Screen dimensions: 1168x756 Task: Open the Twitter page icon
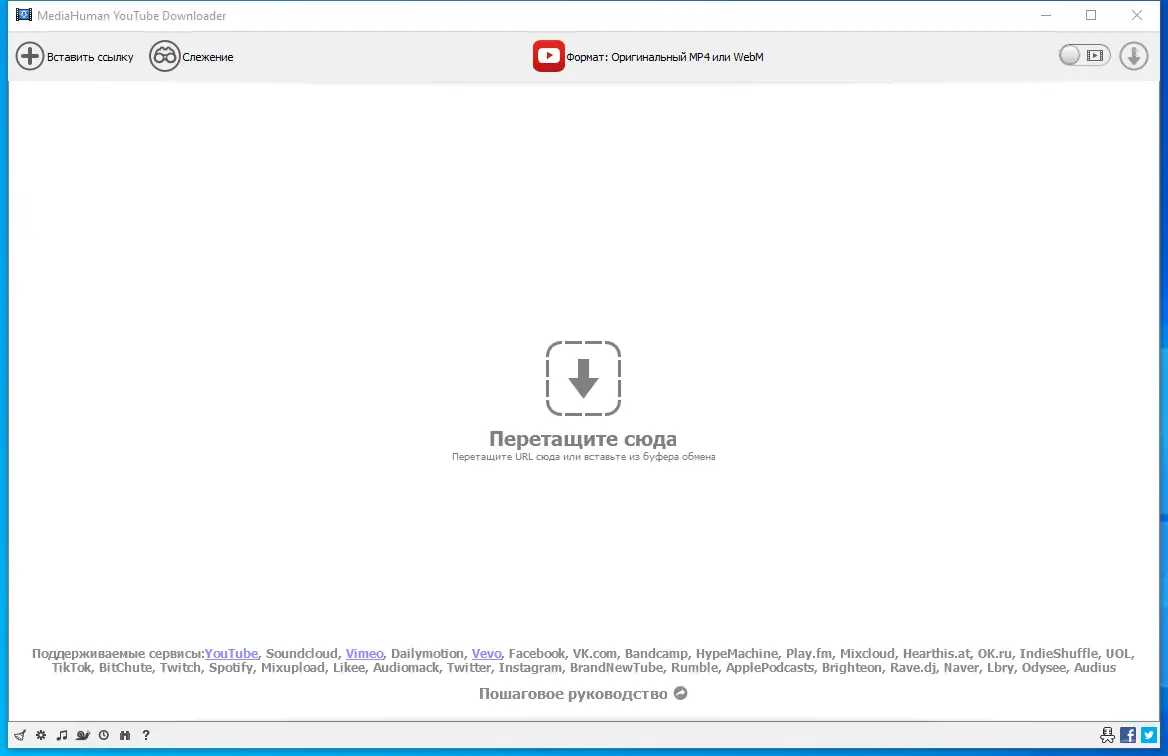(x=1150, y=735)
